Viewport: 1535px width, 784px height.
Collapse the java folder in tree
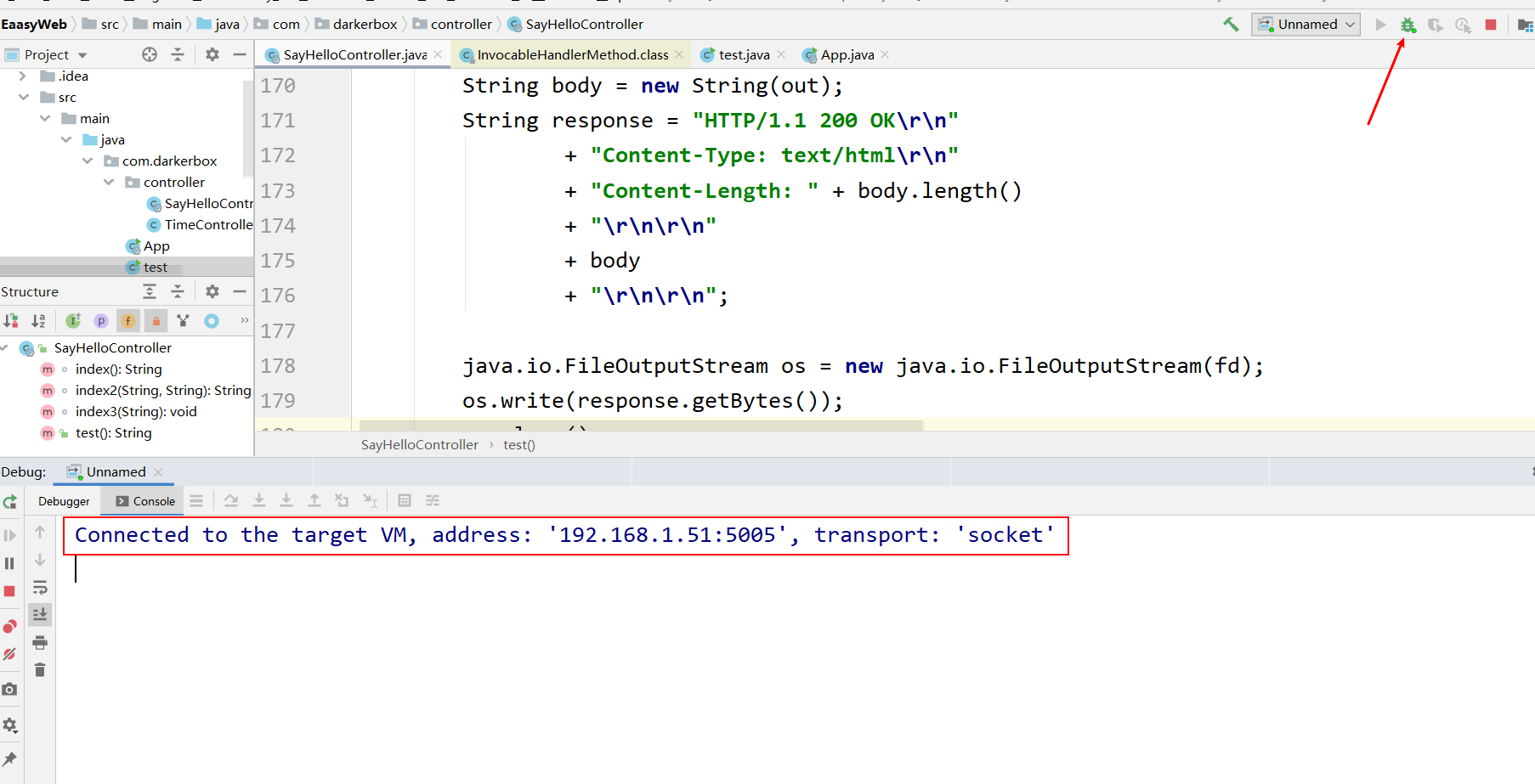coord(65,139)
